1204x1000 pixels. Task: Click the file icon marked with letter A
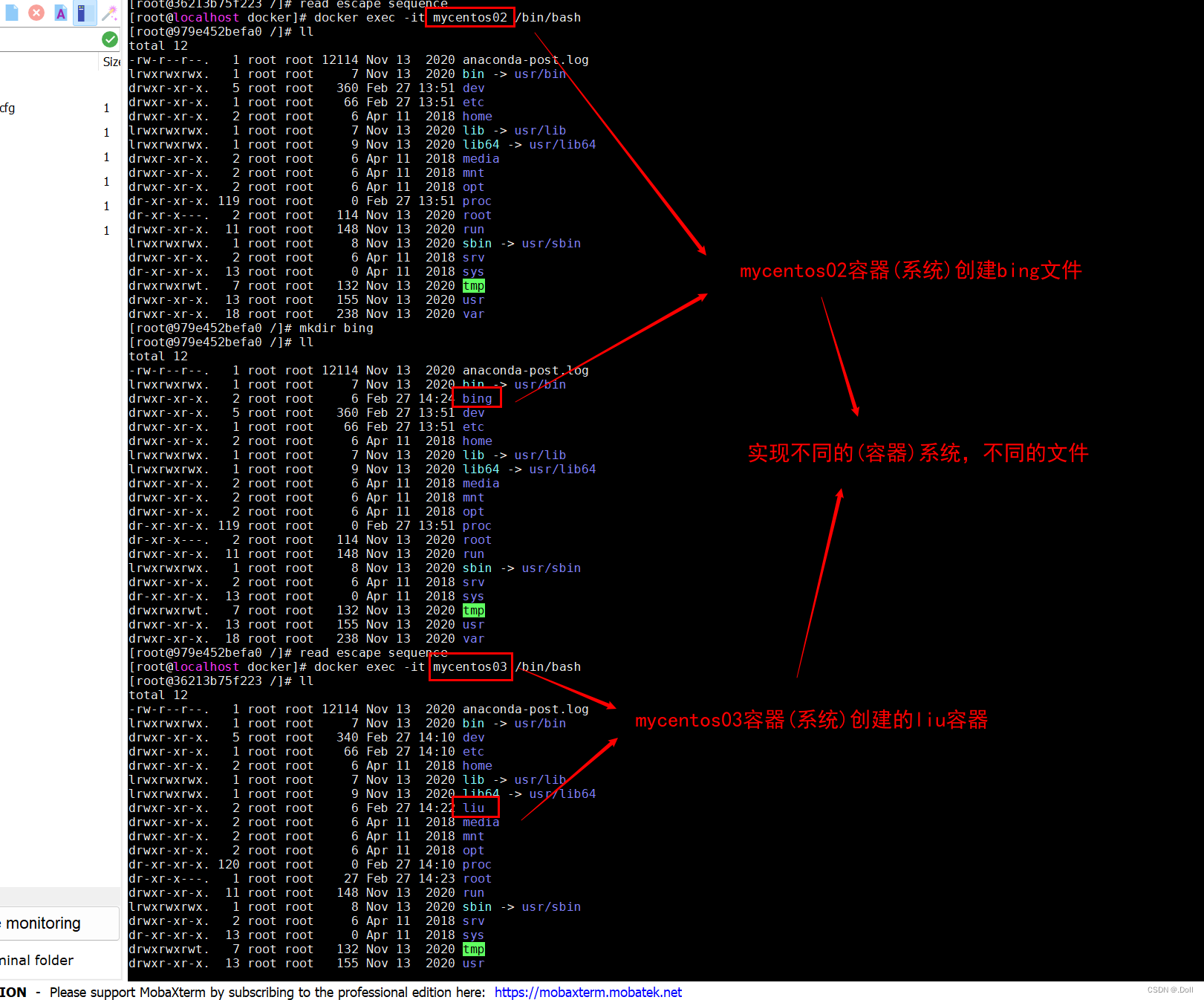pos(61,13)
